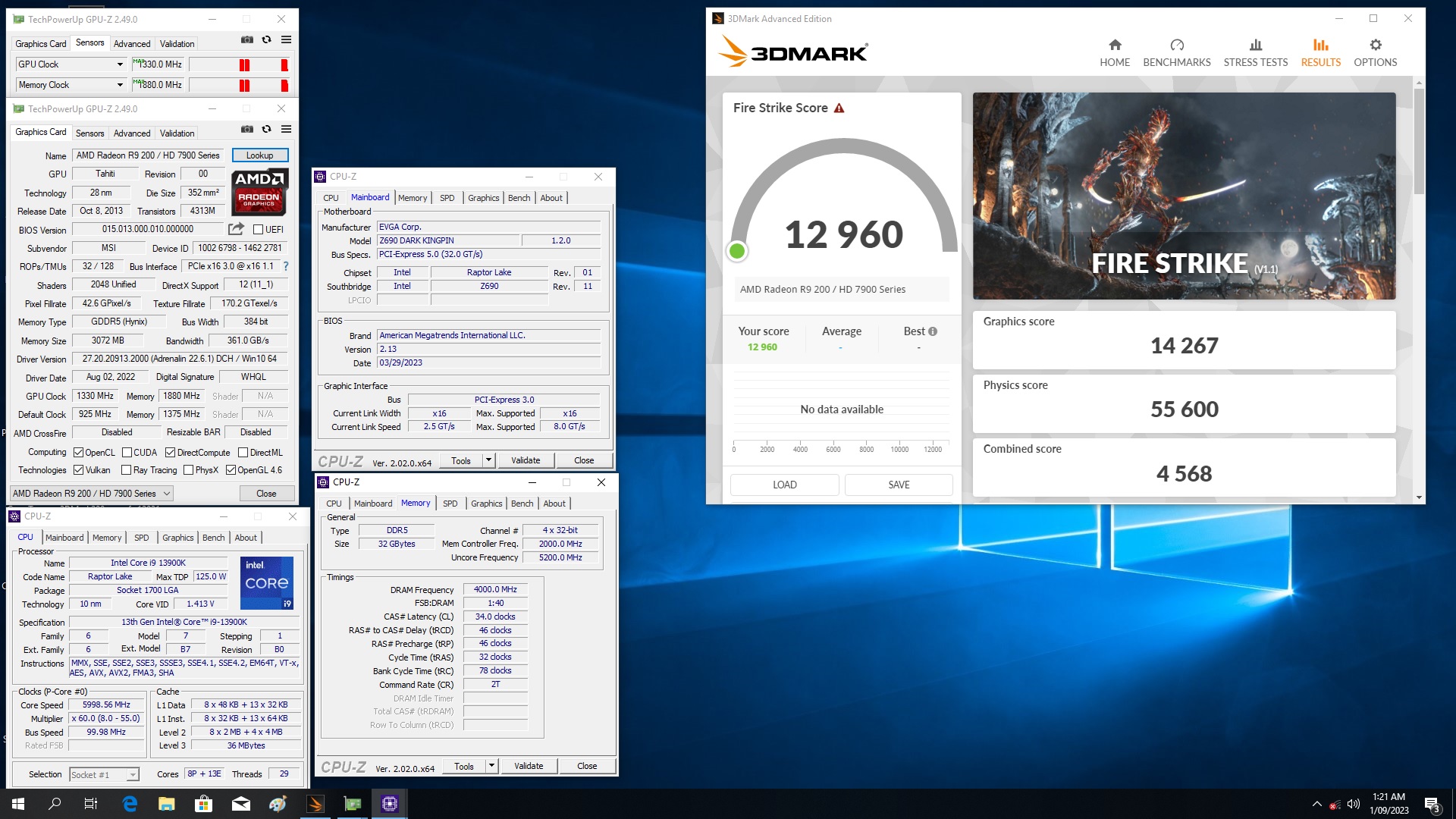Open Microsoft Store from taskbar
The image size is (1456, 819).
pos(203,804)
